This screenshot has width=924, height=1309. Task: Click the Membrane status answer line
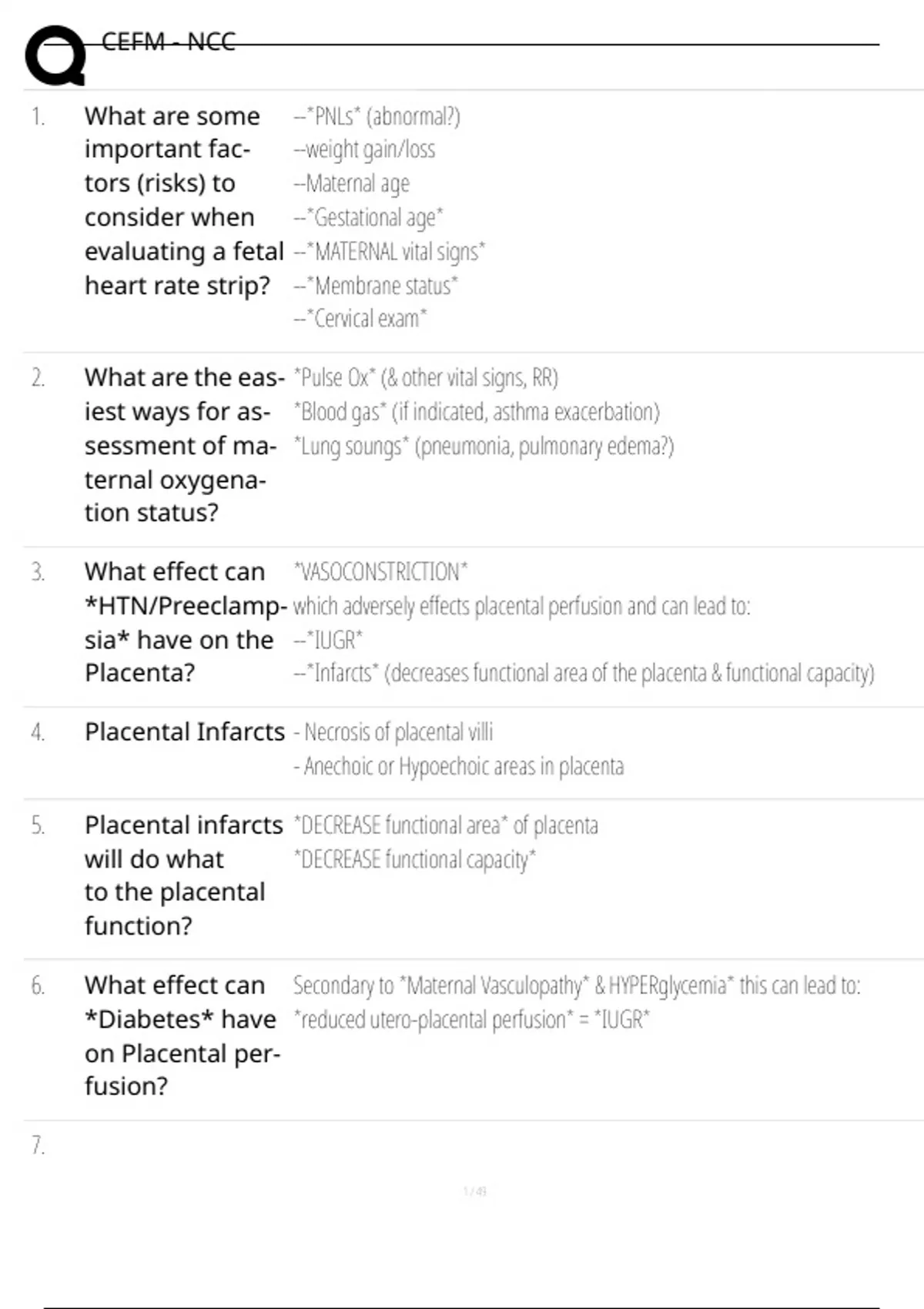point(376,286)
